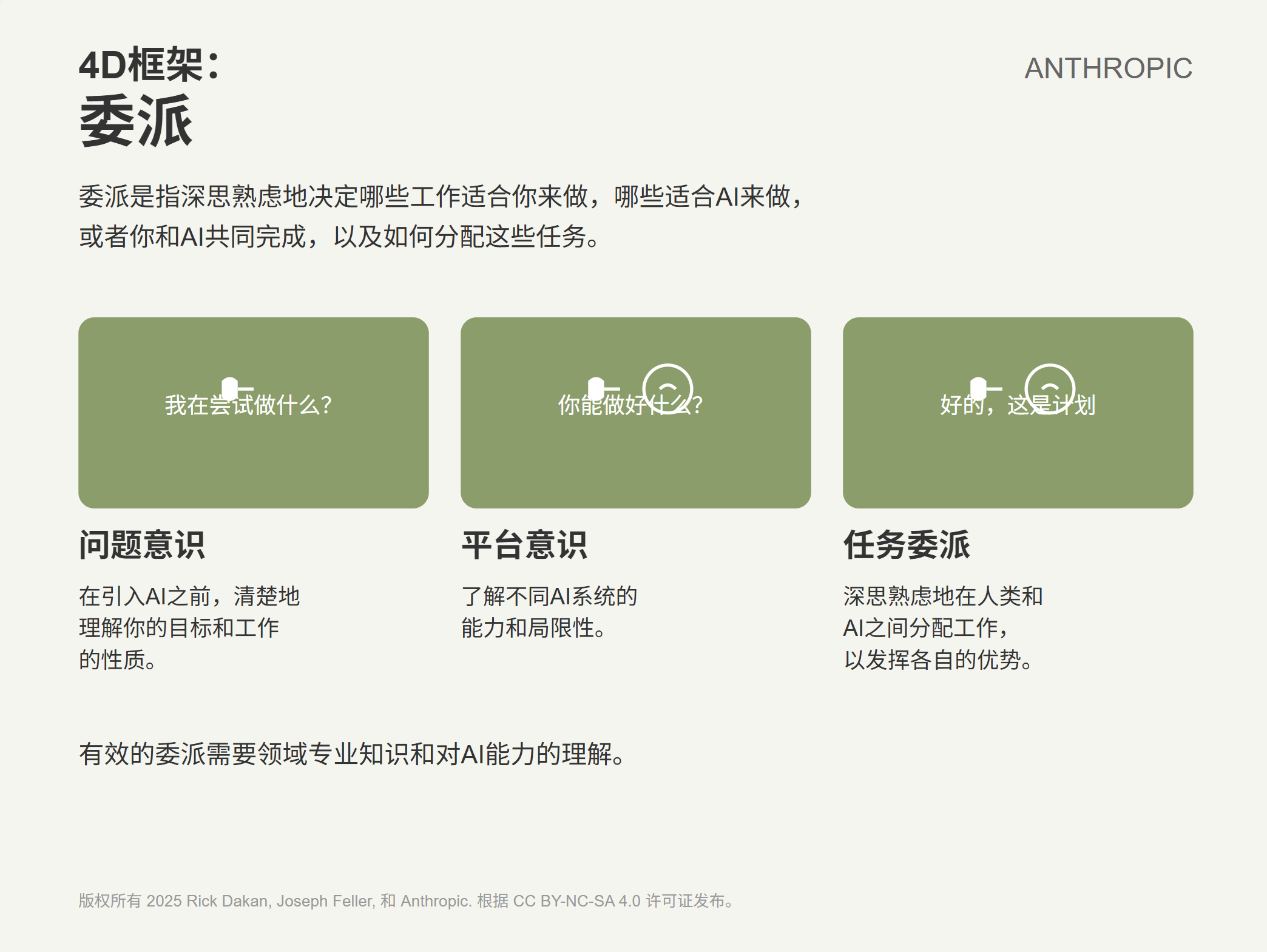This screenshot has height=952, width=1267.
Task: Click the CC BY-NC-SA 4.0 copyright footer
Action: click(405, 900)
